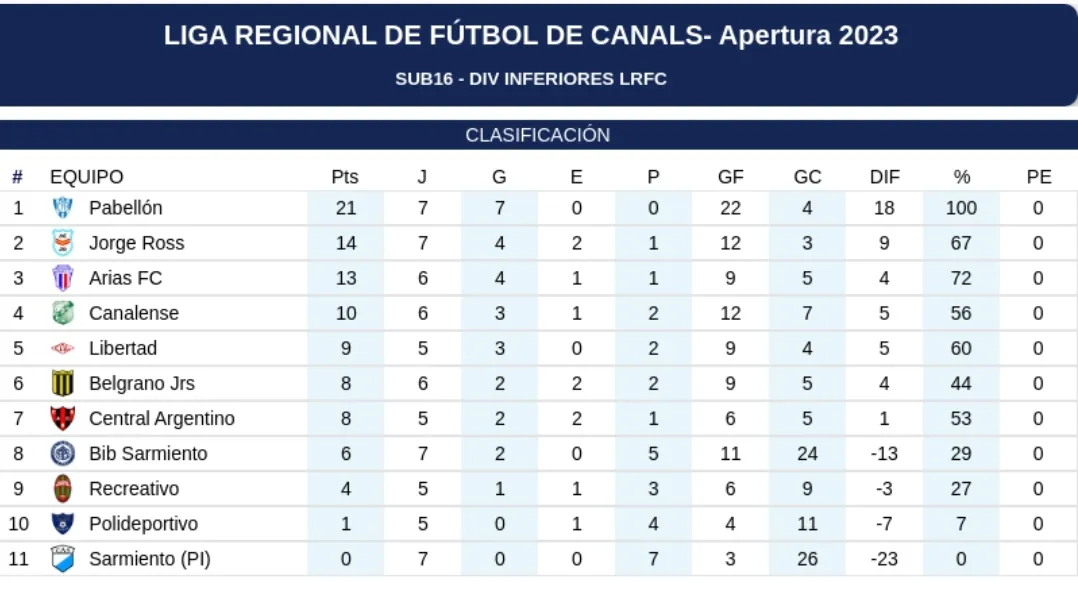Click the Canalense green shield logo
Image resolution: width=1078 pixels, height=609 pixels.
pos(63,313)
